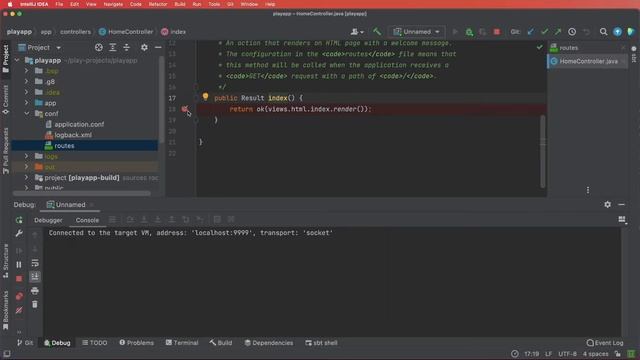Open the routes editor tab
Image resolution: width=640 pixels, height=360 pixels.
point(568,48)
